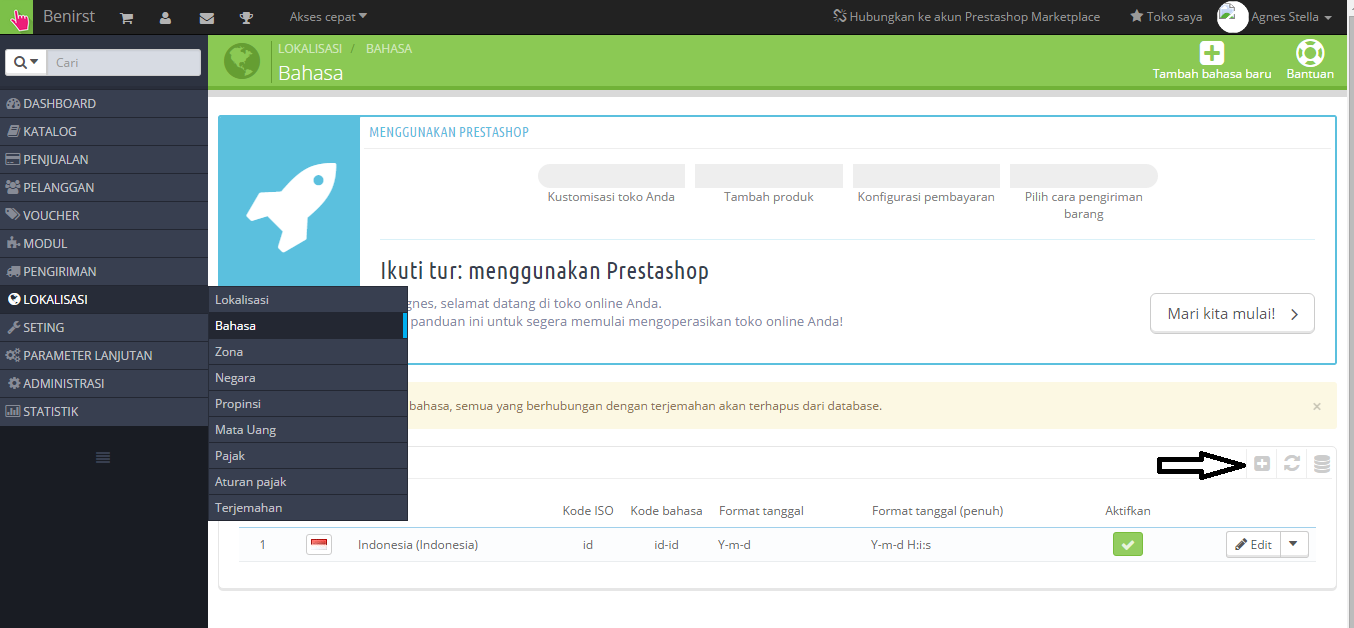The image size is (1354, 628).
Task: Open the Pengiriman menu
Action: coord(104,271)
